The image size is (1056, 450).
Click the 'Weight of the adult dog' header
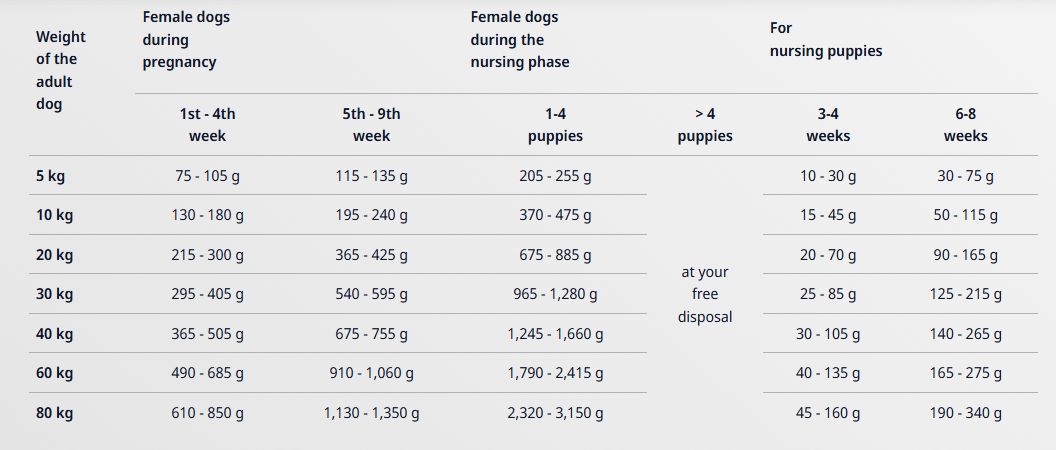[x=61, y=70]
